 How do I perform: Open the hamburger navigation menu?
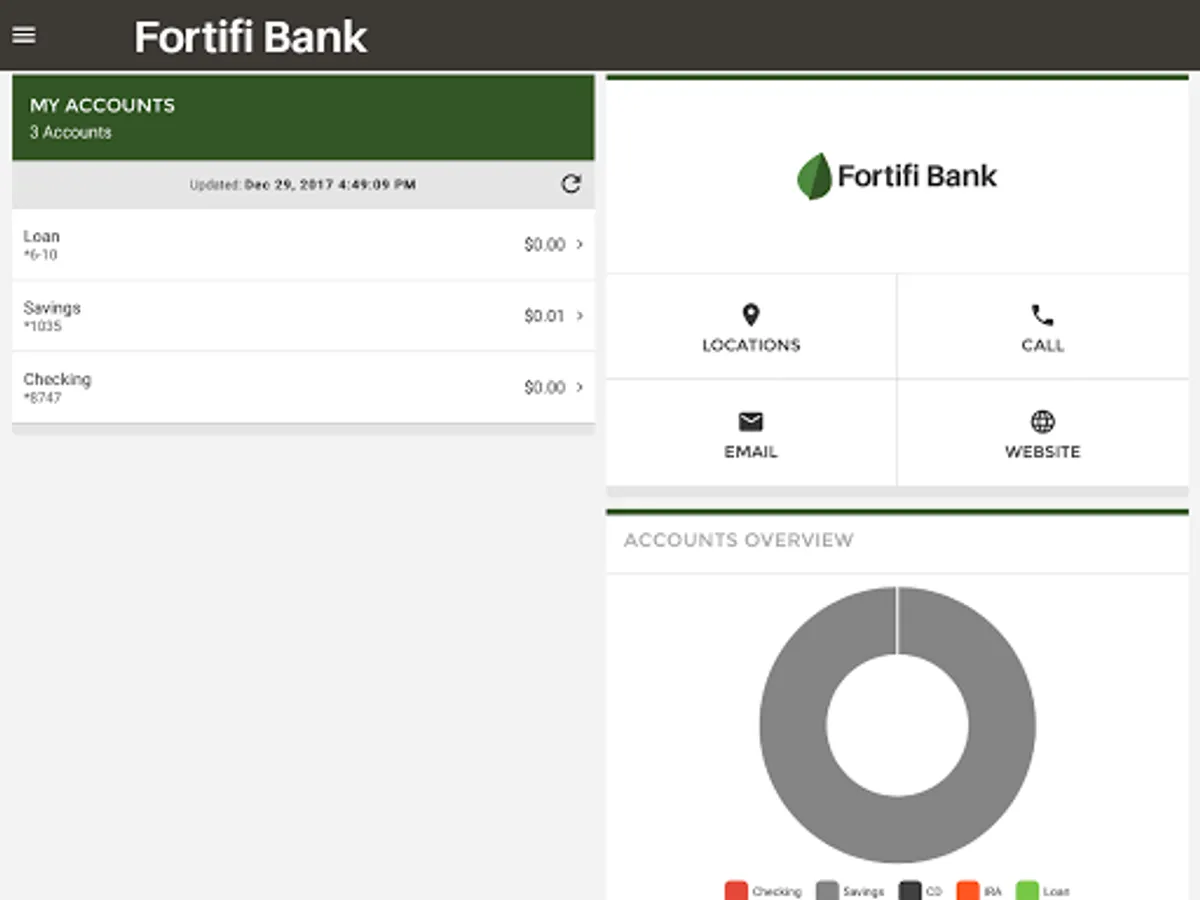point(23,35)
